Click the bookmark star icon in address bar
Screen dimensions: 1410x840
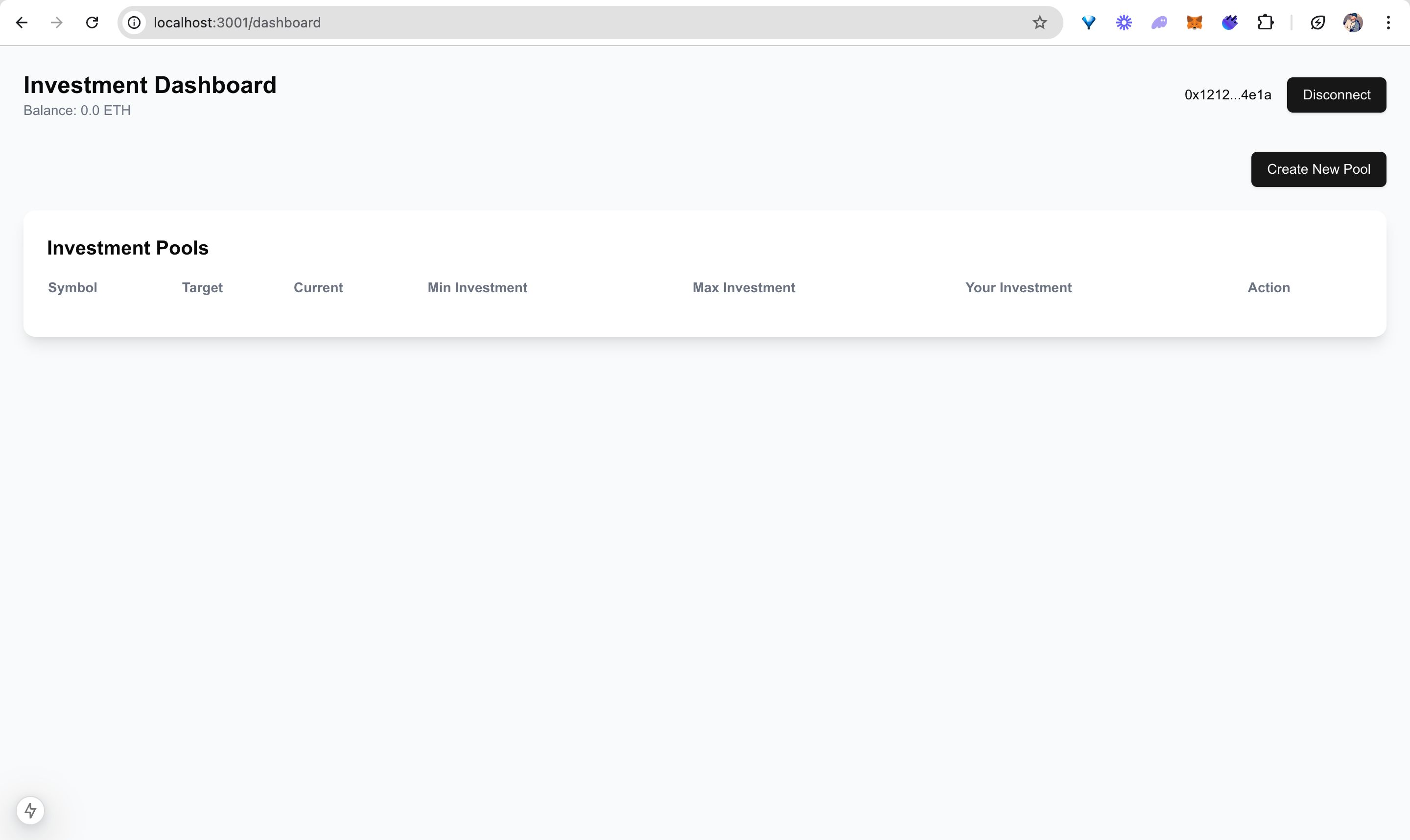click(1040, 22)
